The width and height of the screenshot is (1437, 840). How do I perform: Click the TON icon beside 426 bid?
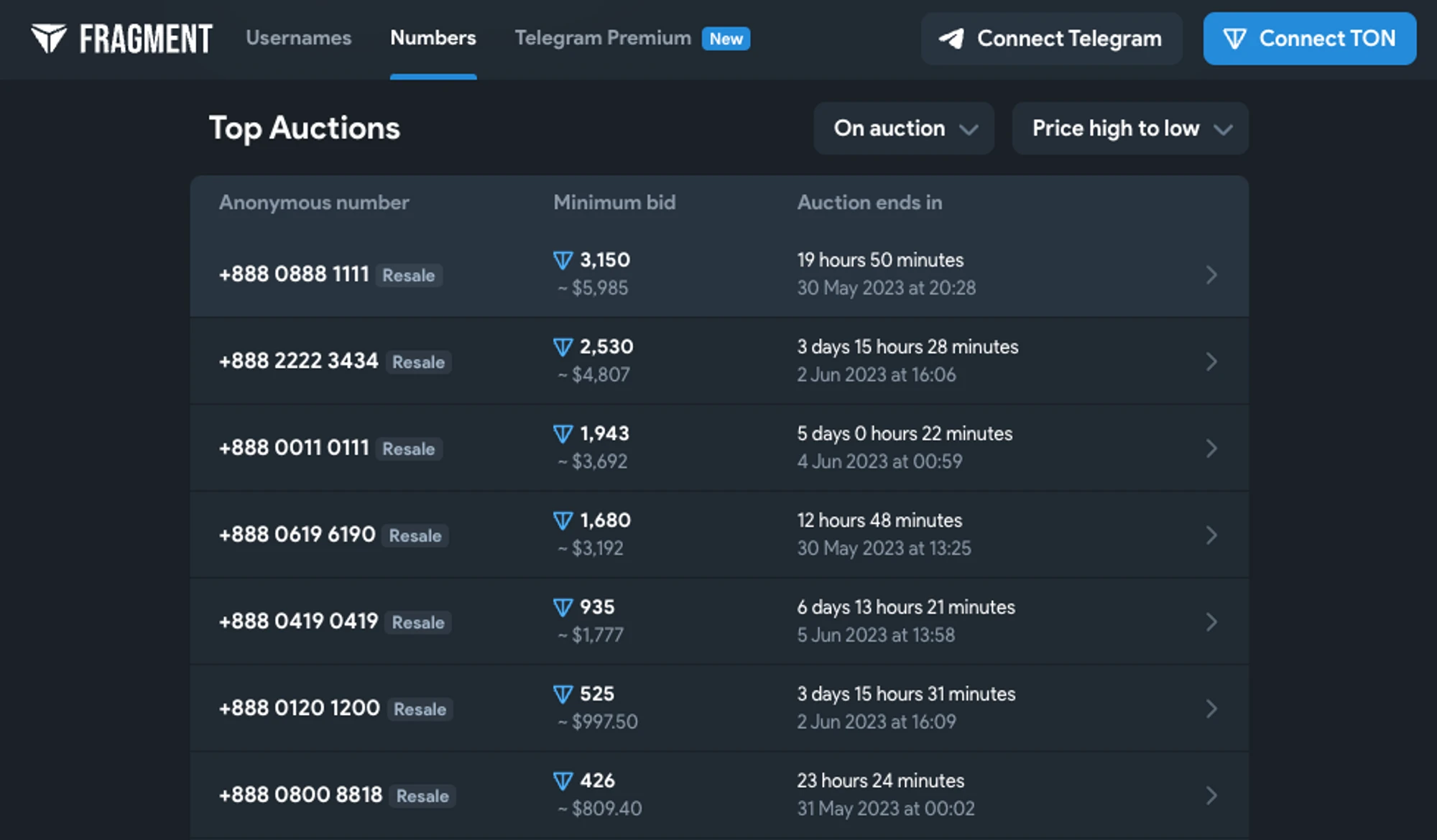point(563,781)
